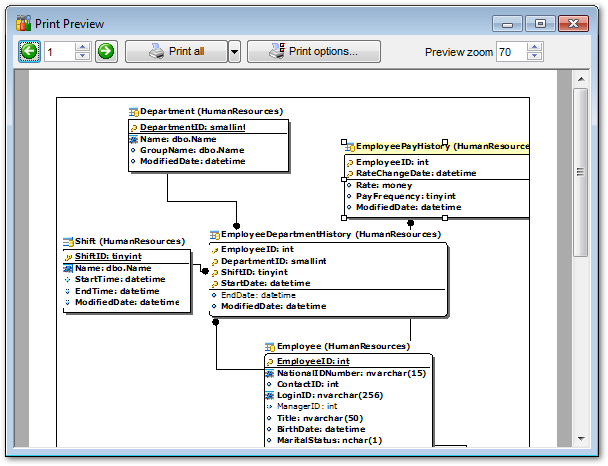Decrease preview zoom with down spinner
608x466 pixels.
tap(533, 56)
